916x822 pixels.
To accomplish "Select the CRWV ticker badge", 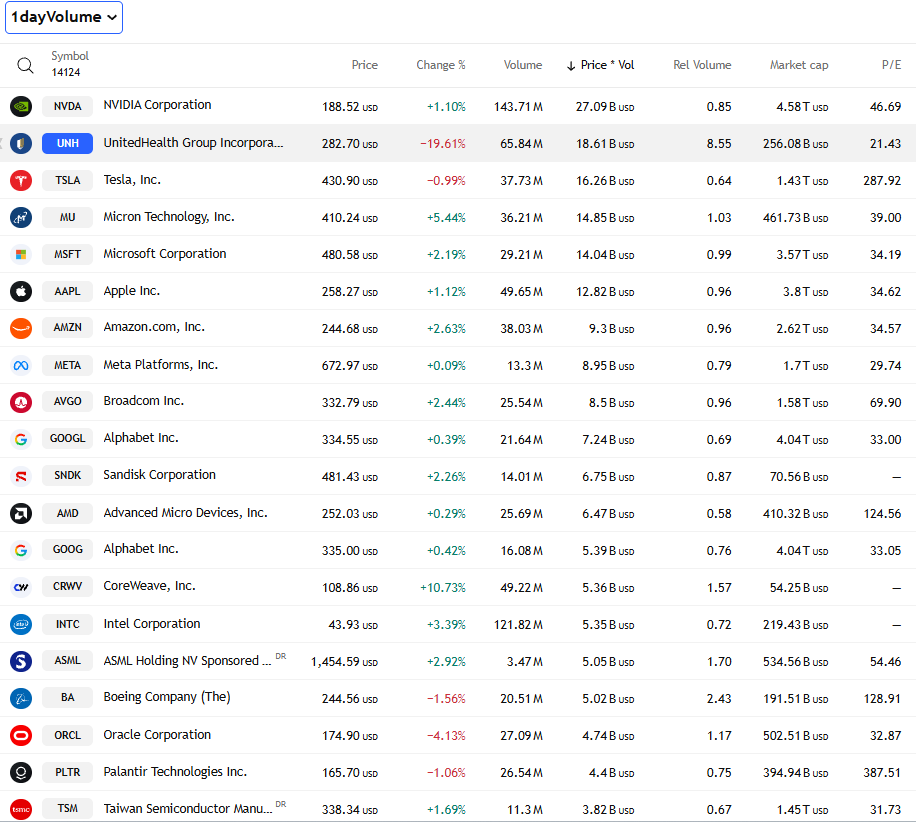I will click(68, 586).
